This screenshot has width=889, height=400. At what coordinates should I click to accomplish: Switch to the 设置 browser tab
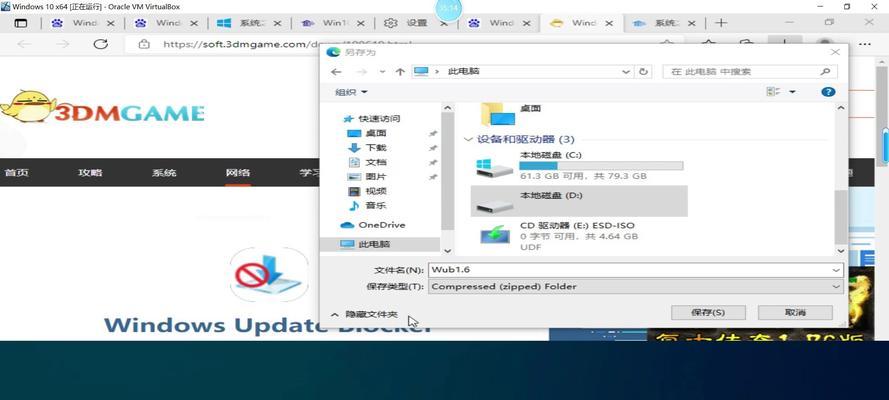tap(417, 23)
